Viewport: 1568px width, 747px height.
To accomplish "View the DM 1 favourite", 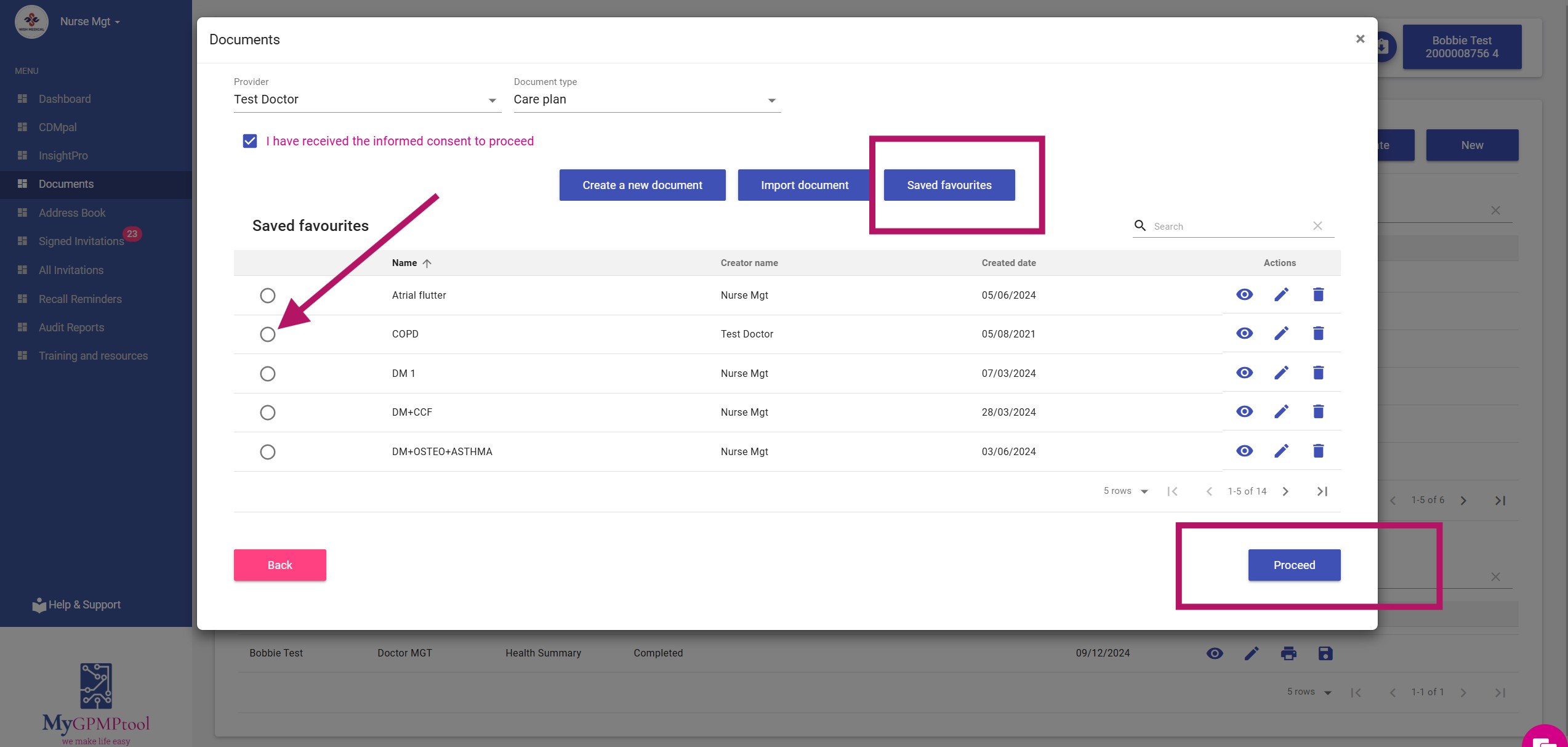I will click(1244, 373).
